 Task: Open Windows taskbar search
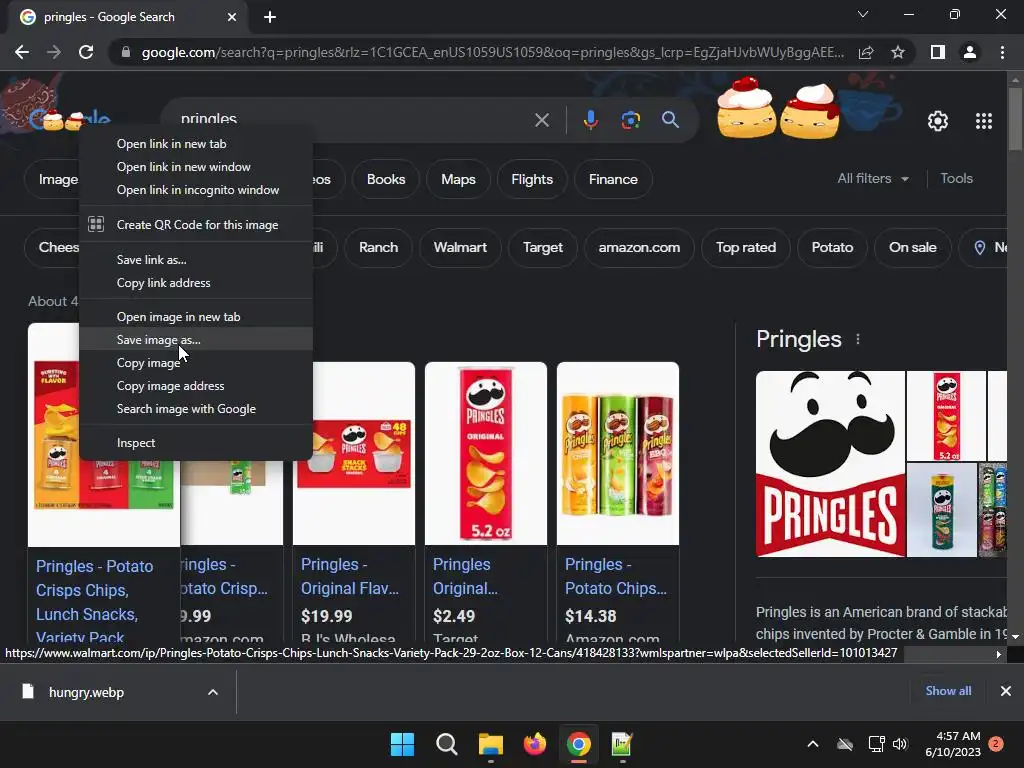(447, 744)
